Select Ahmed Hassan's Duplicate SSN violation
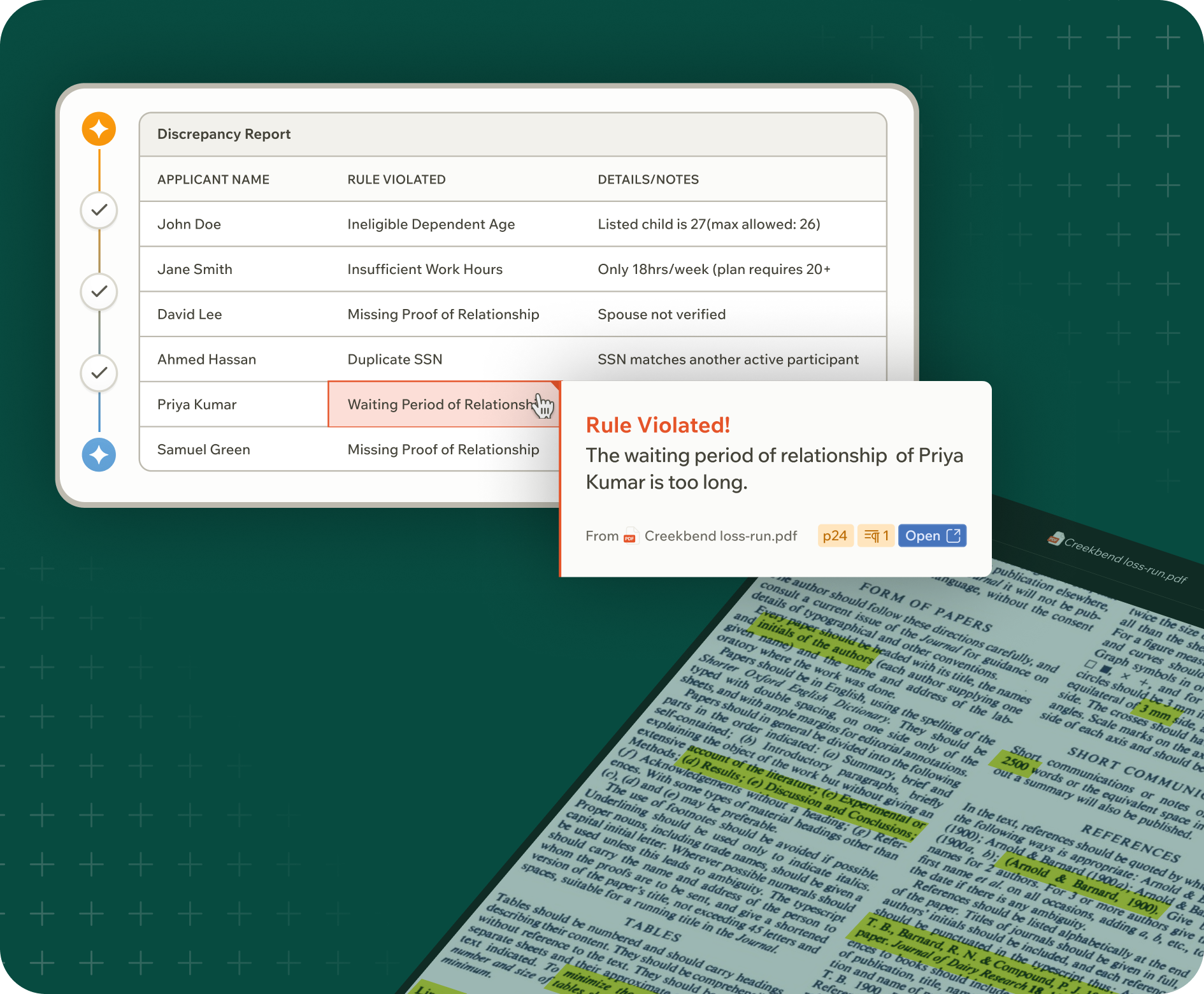The width and height of the screenshot is (1204, 994). (x=395, y=359)
